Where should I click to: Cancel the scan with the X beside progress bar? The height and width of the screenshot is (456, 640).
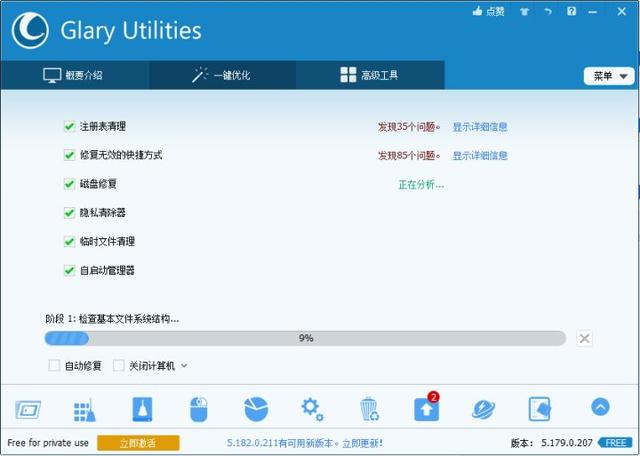tap(584, 338)
